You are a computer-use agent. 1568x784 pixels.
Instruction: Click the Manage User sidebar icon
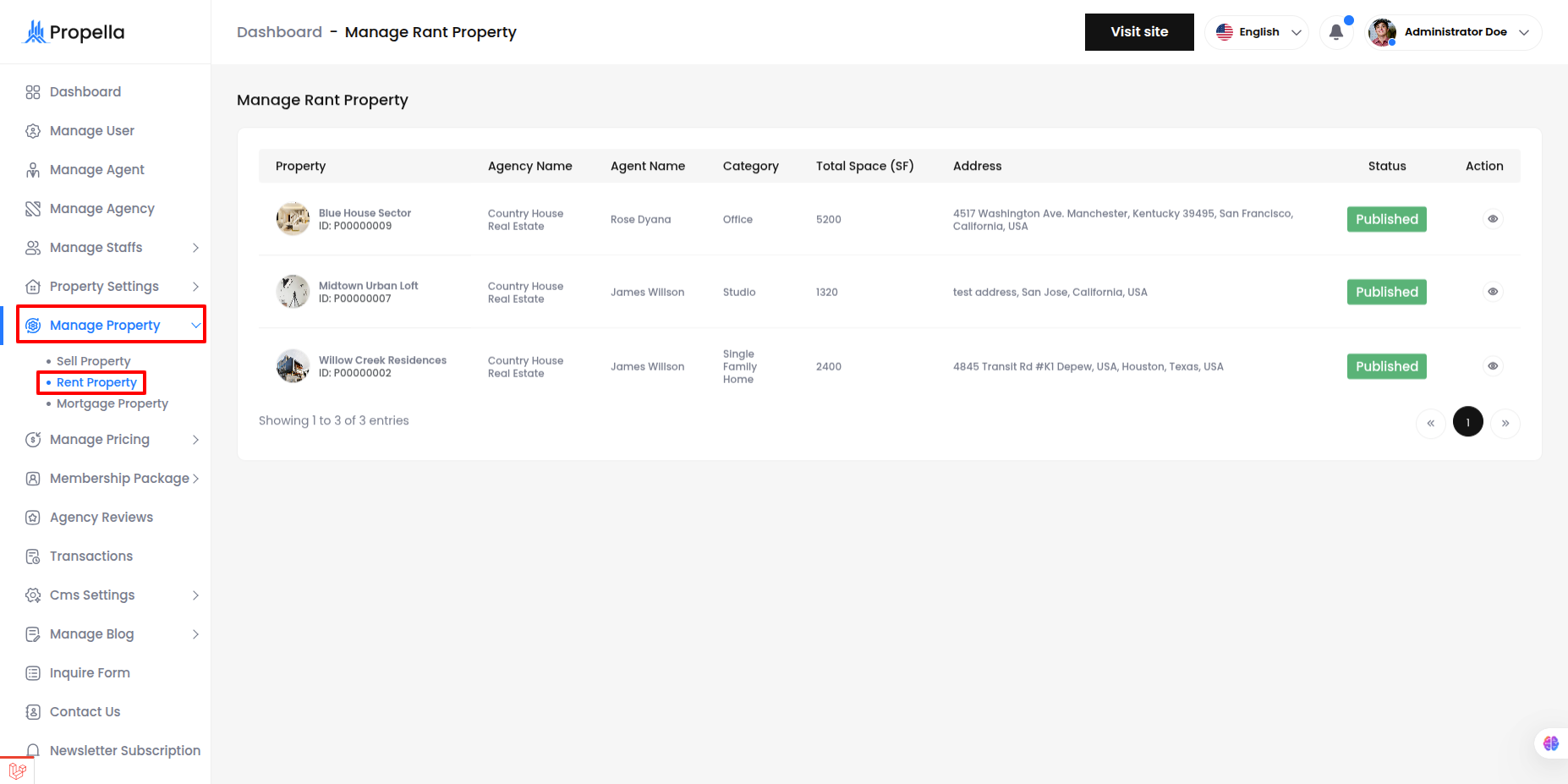point(33,131)
